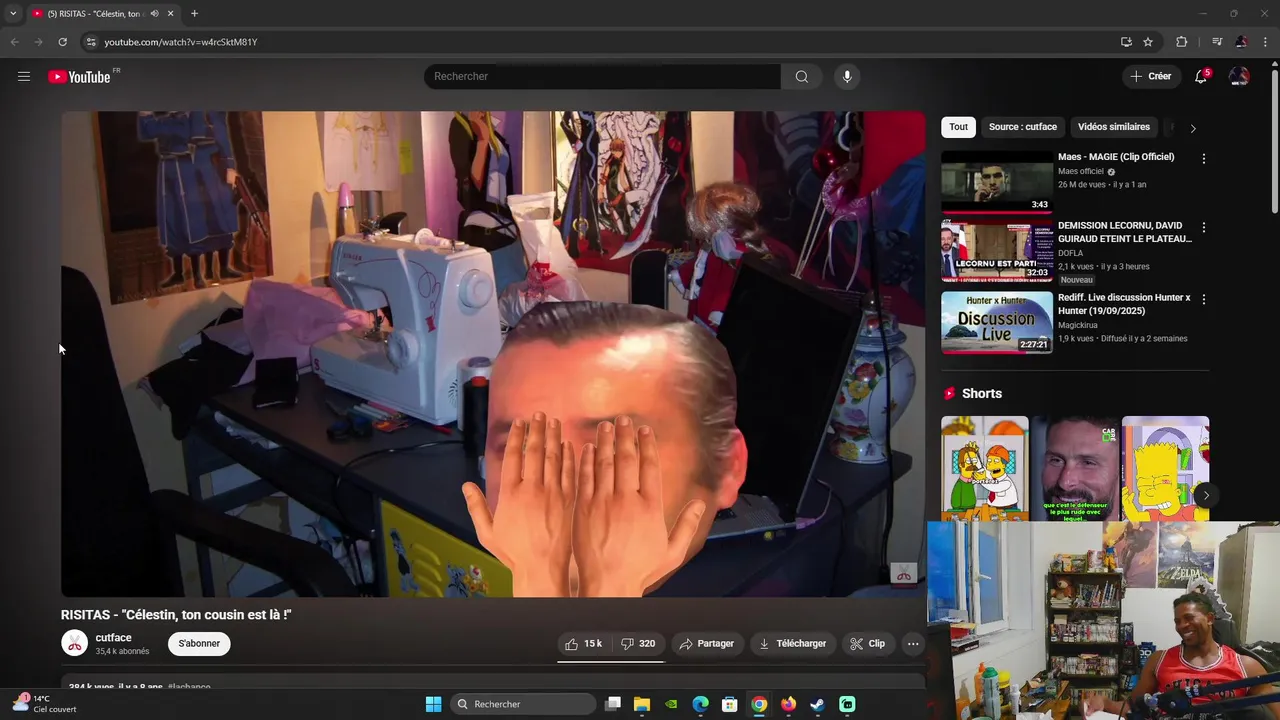
Task: Click the taskbar Rechercher search box
Action: 521,704
